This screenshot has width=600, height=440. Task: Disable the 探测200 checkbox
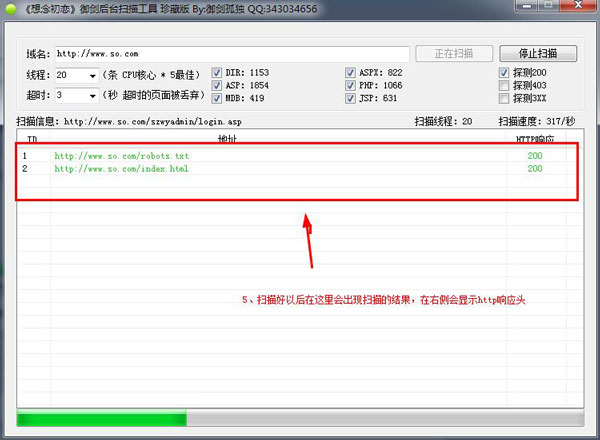[x=504, y=73]
